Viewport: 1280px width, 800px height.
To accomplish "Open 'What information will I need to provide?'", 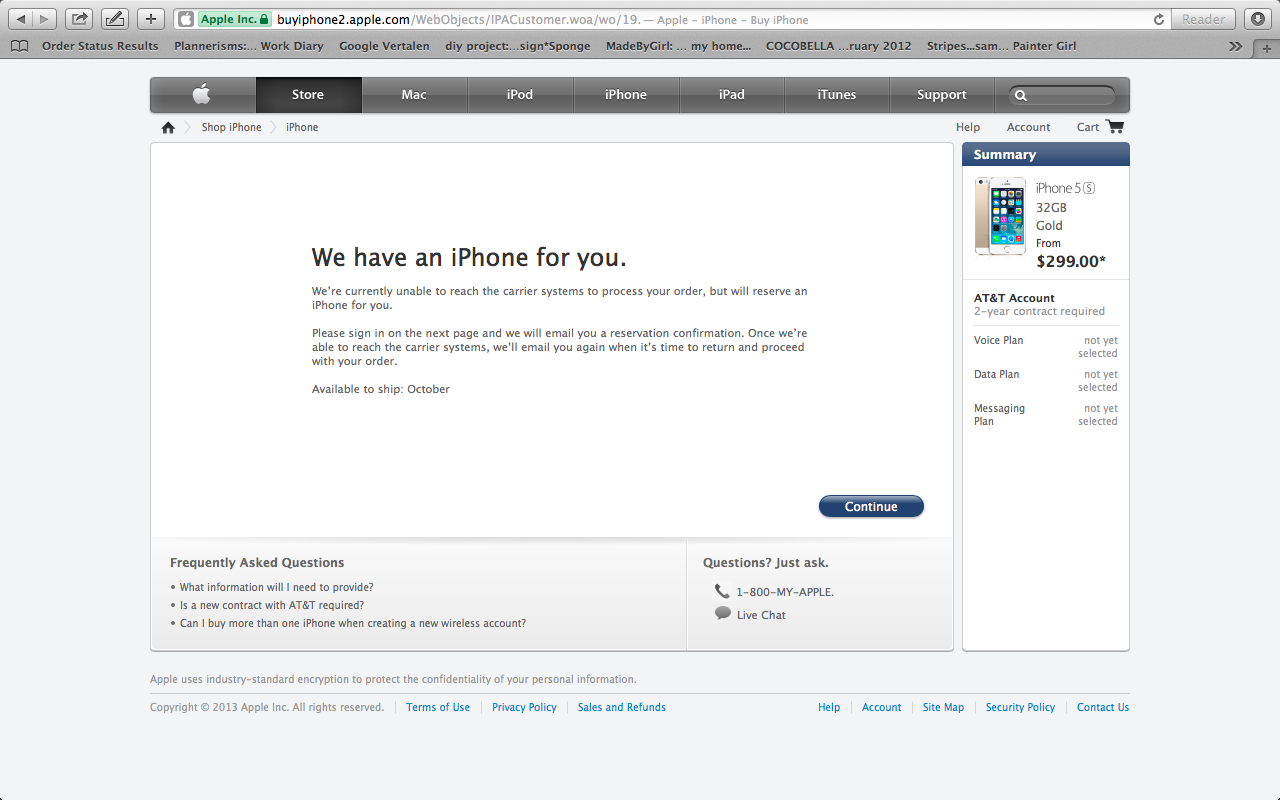I will click(x=277, y=587).
